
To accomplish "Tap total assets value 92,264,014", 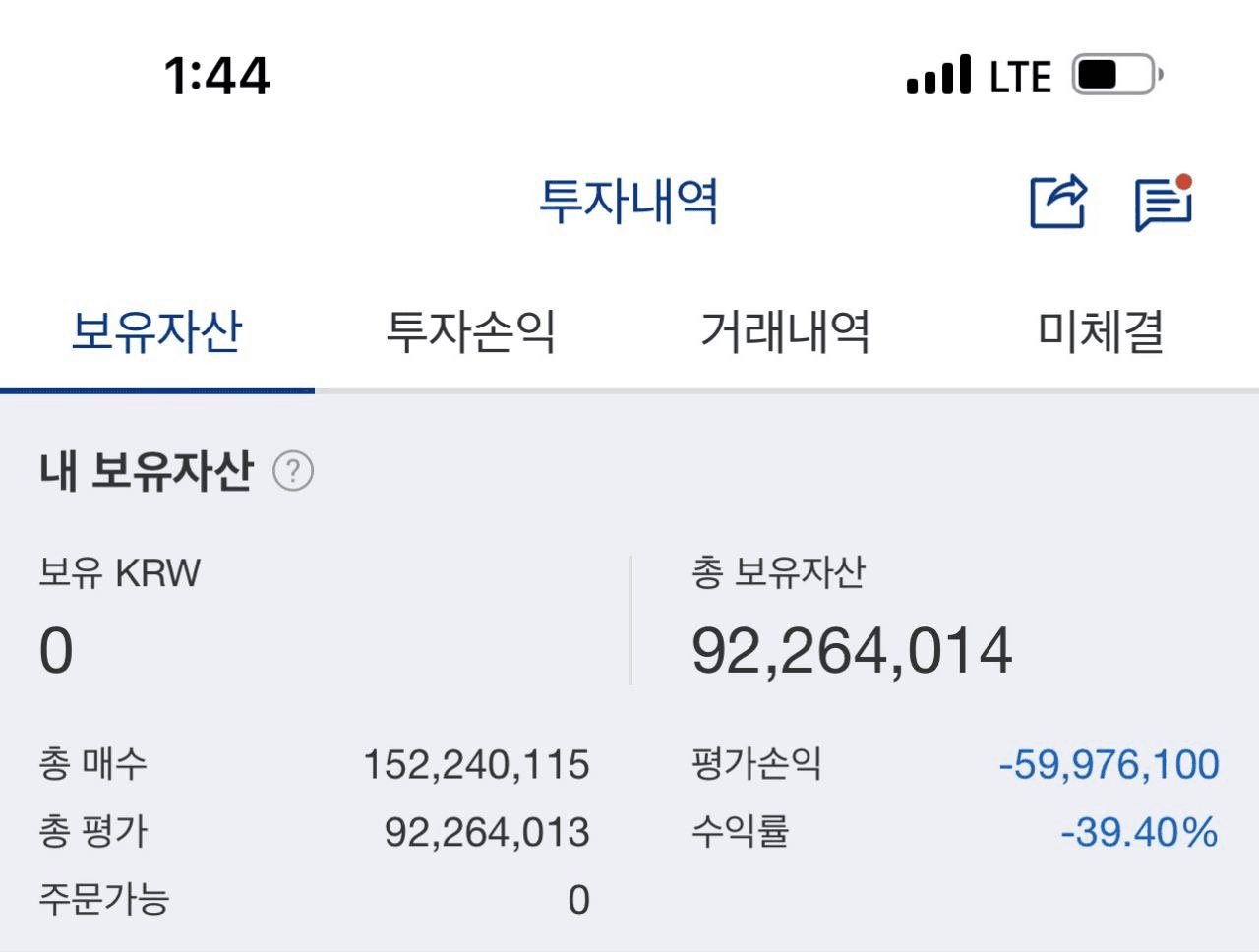I will pyautogui.click(x=852, y=651).
